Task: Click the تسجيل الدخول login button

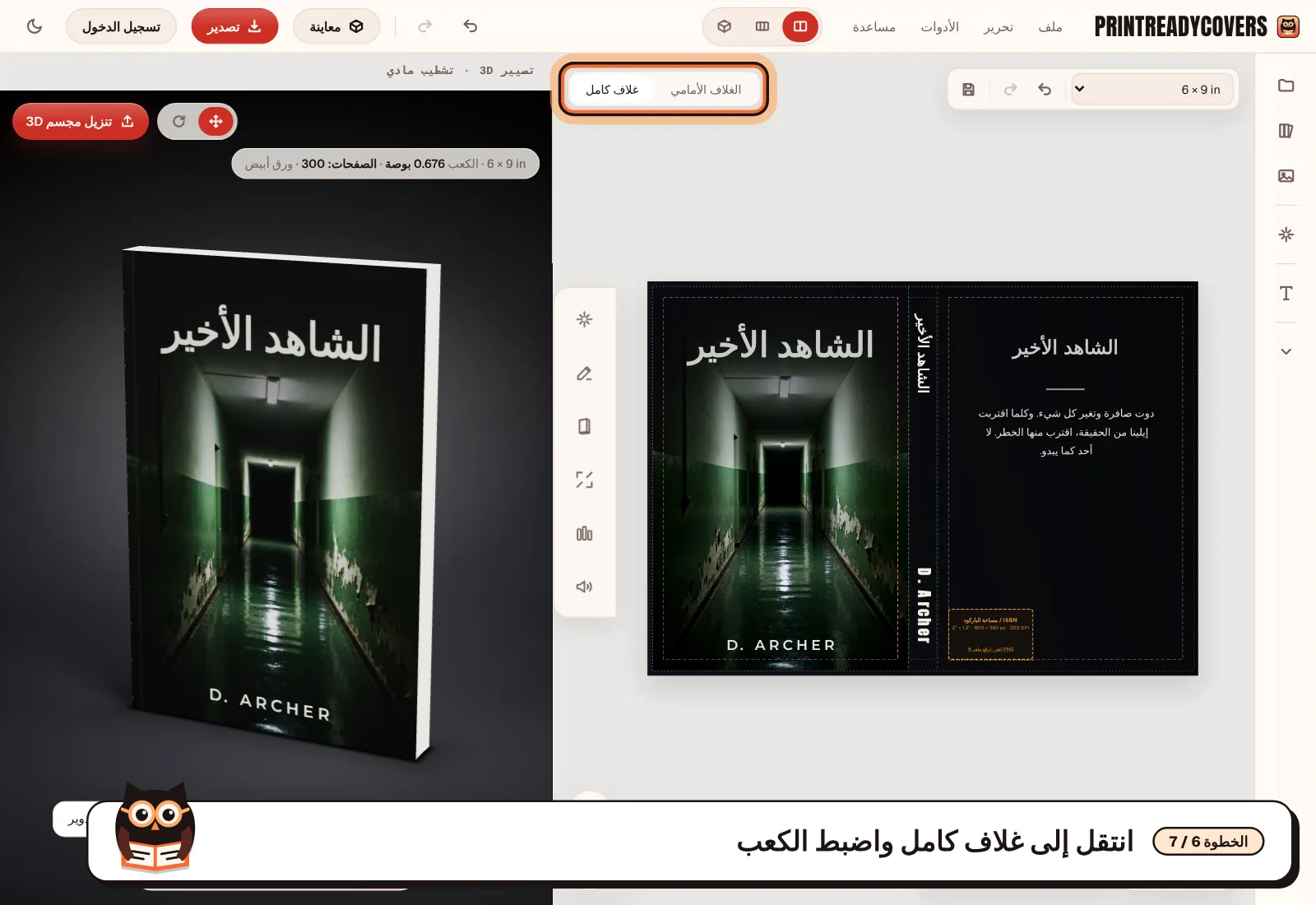Action: pyautogui.click(x=121, y=26)
